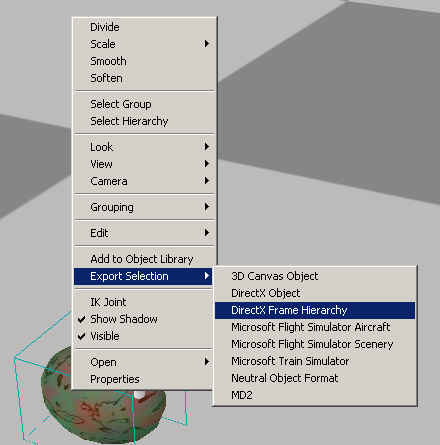Select Properties at menu bottom

144,379
